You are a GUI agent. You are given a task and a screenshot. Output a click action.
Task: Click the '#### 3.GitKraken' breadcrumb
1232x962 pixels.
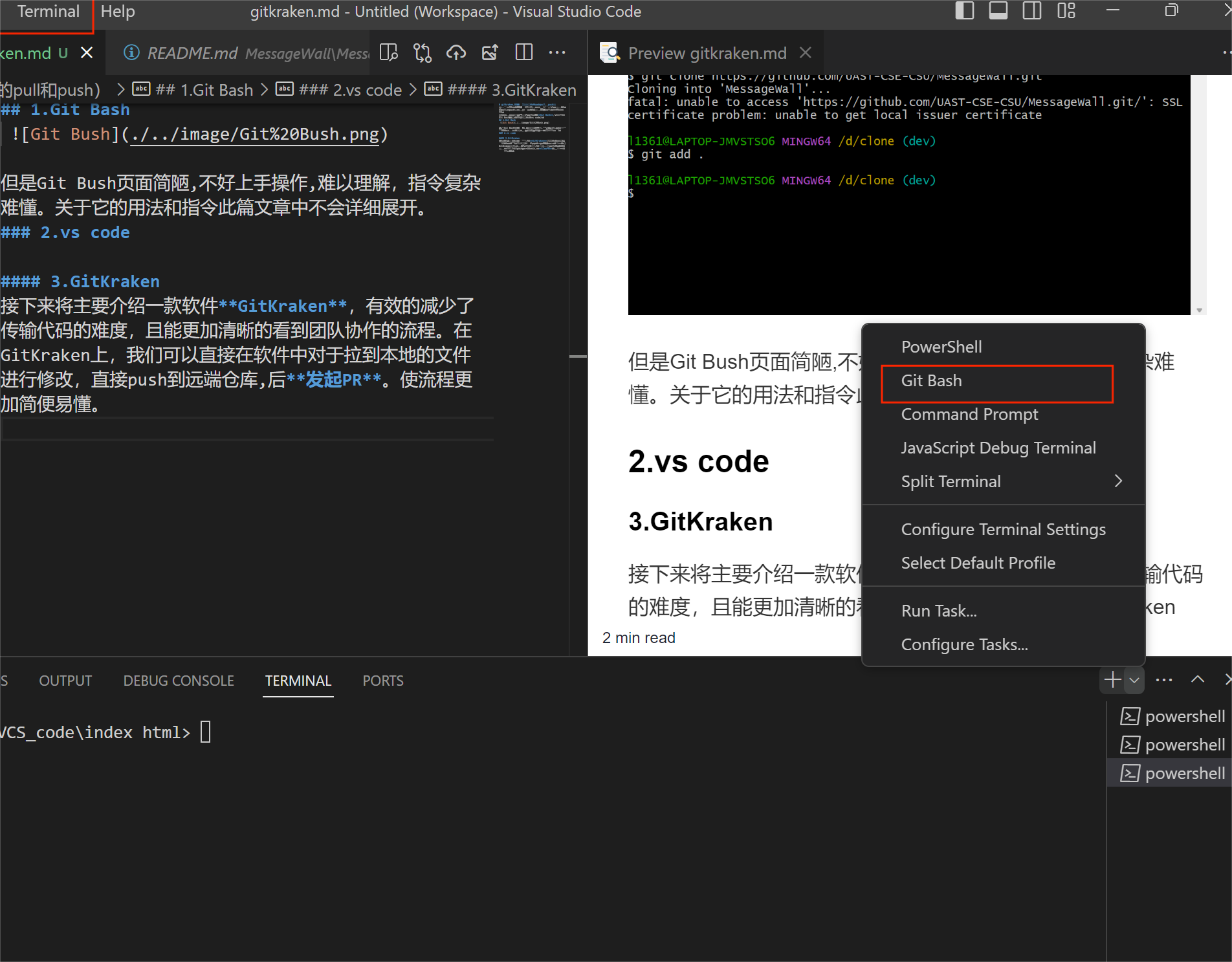click(500, 90)
